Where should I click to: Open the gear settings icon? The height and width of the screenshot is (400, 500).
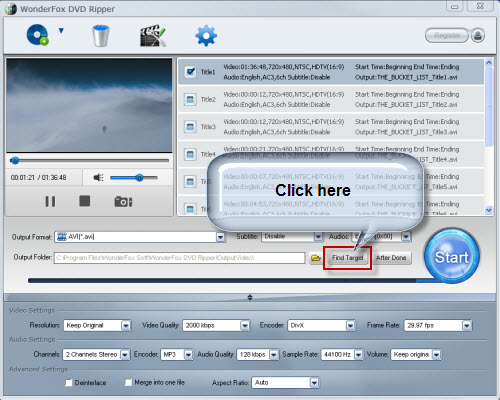[206, 35]
